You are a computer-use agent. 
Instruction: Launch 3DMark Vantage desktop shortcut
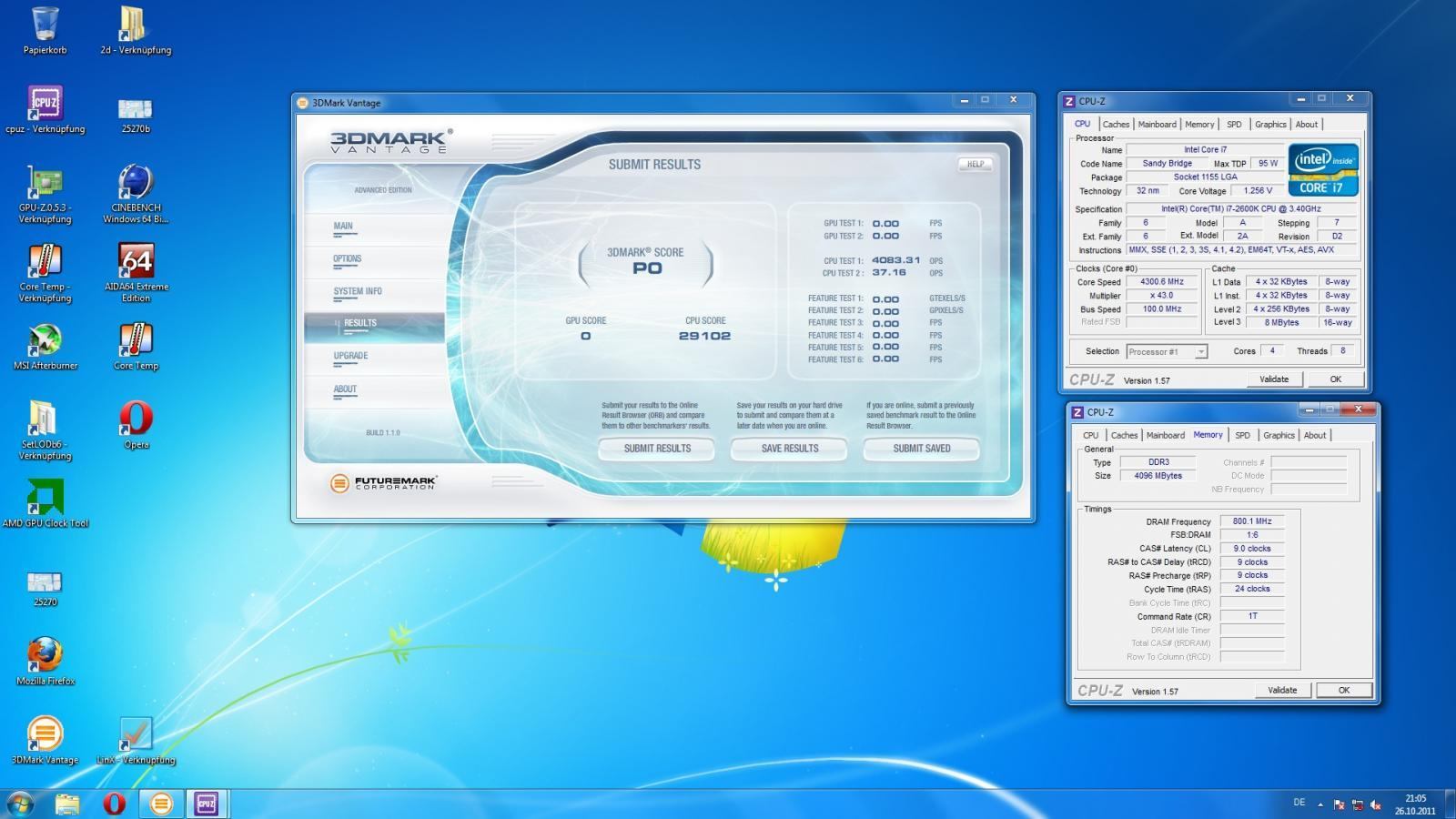point(45,741)
